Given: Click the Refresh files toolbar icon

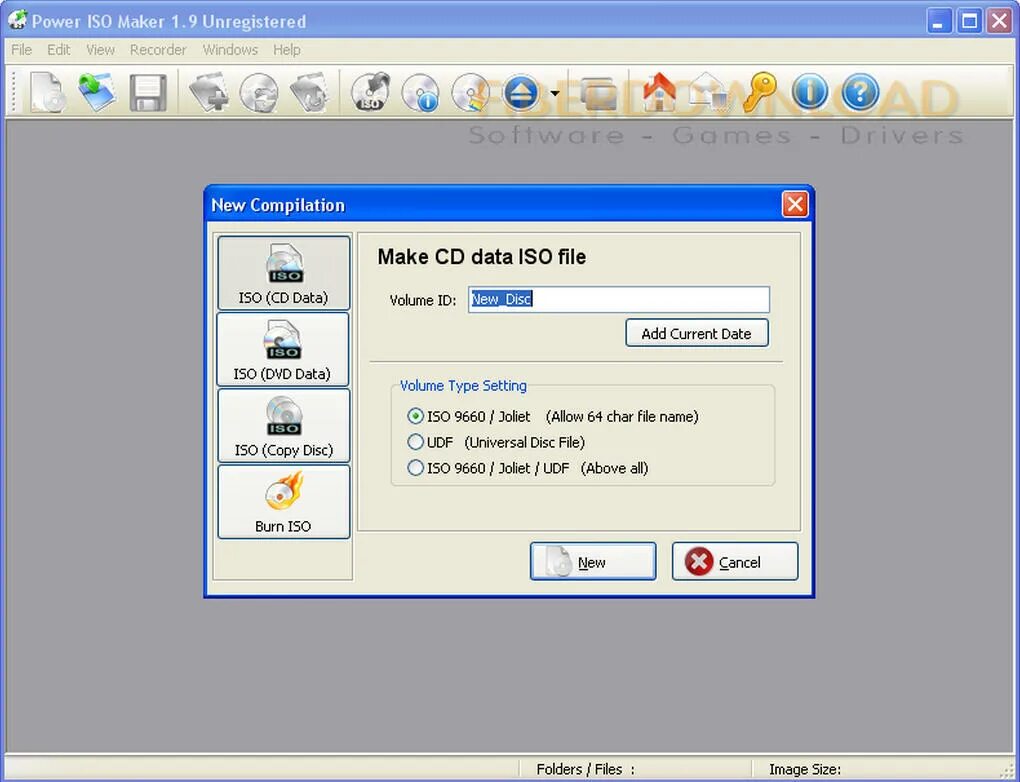Looking at the screenshot, I should 259,92.
